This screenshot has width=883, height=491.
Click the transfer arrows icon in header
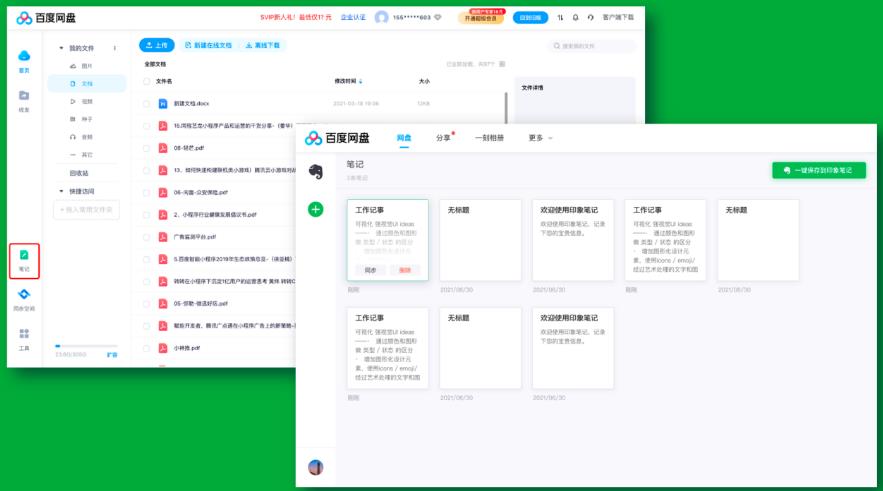click(x=560, y=17)
